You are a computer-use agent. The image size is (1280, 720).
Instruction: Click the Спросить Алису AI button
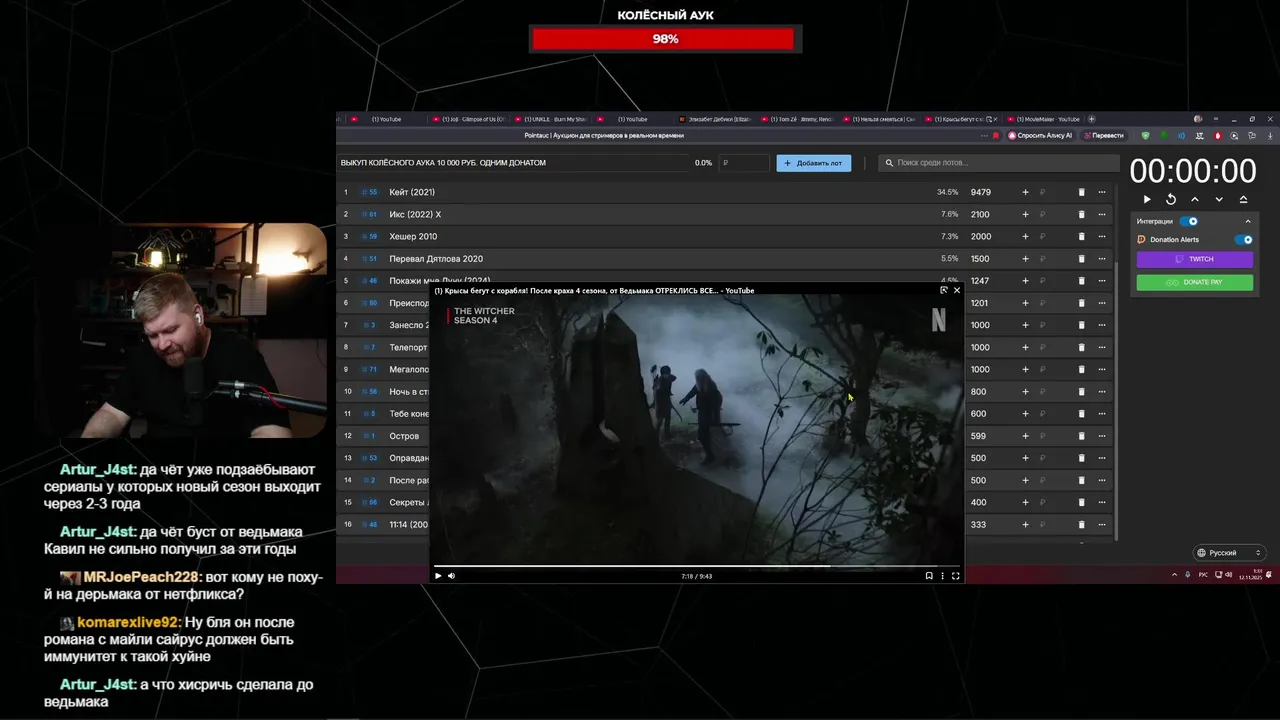[1040, 135]
